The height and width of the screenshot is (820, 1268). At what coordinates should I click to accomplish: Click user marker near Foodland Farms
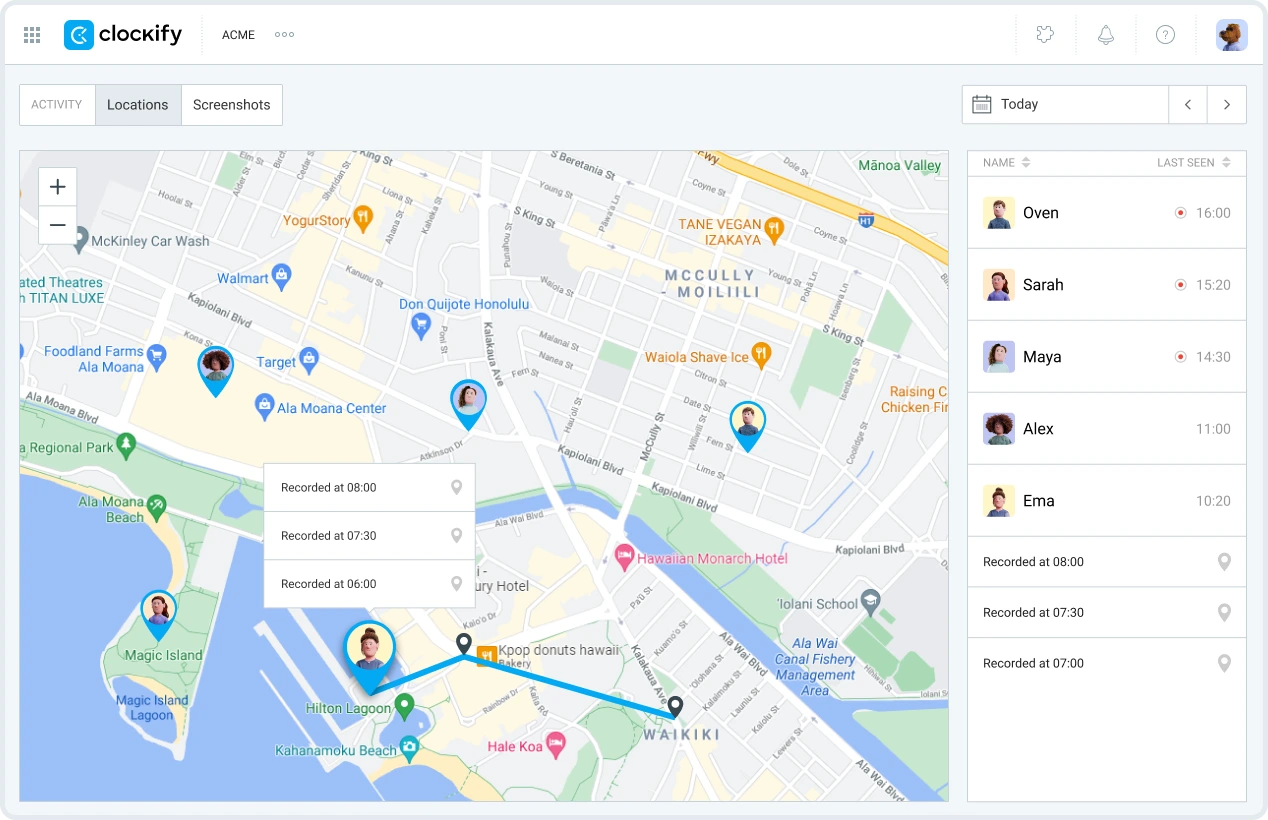coord(215,370)
